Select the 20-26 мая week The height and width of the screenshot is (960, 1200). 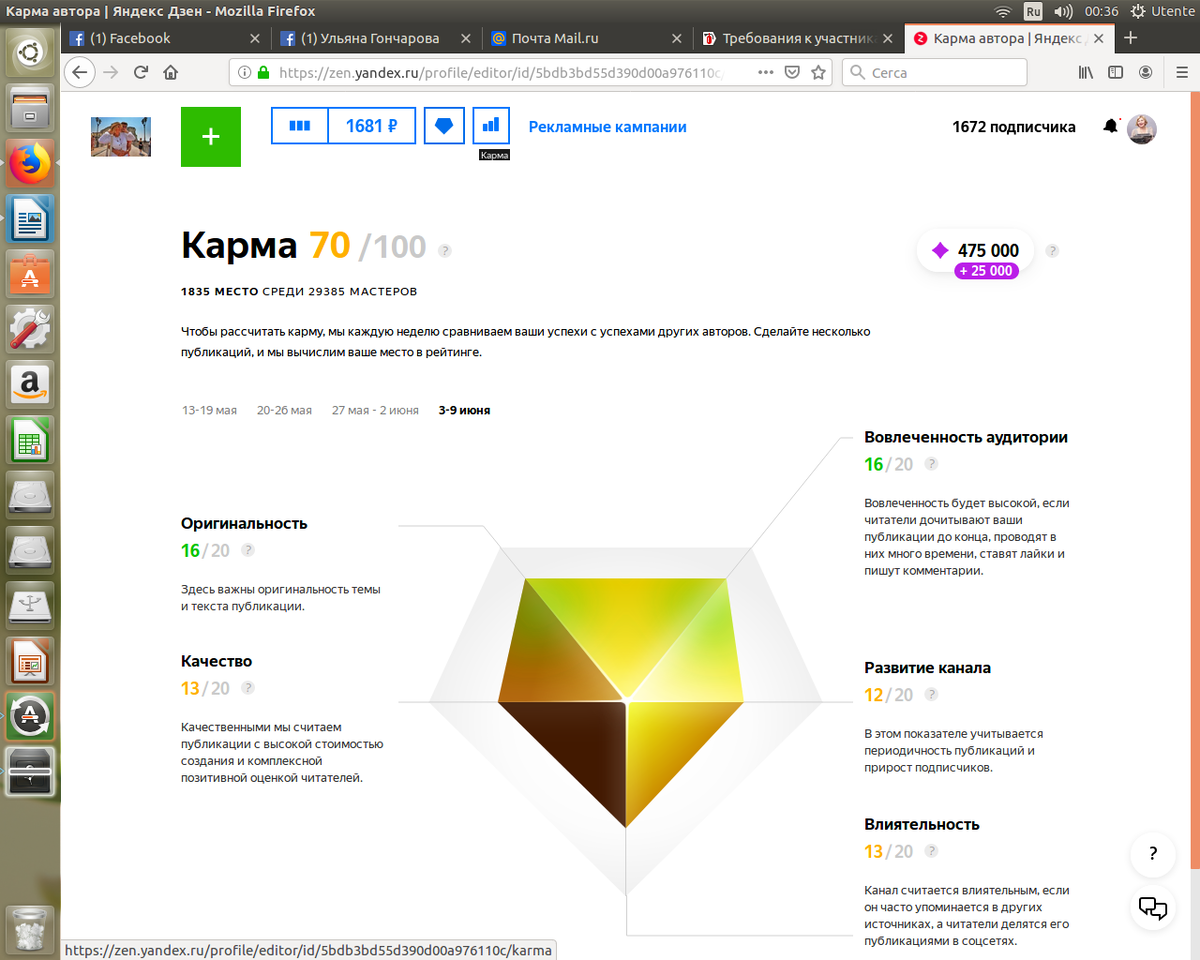pyautogui.click(x=284, y=410)
